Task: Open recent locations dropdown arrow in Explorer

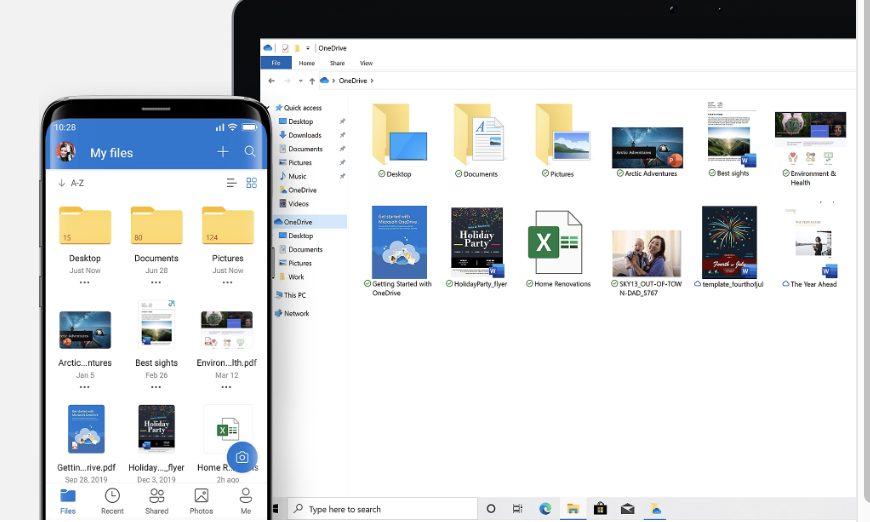Action: [x=301, y=81]
